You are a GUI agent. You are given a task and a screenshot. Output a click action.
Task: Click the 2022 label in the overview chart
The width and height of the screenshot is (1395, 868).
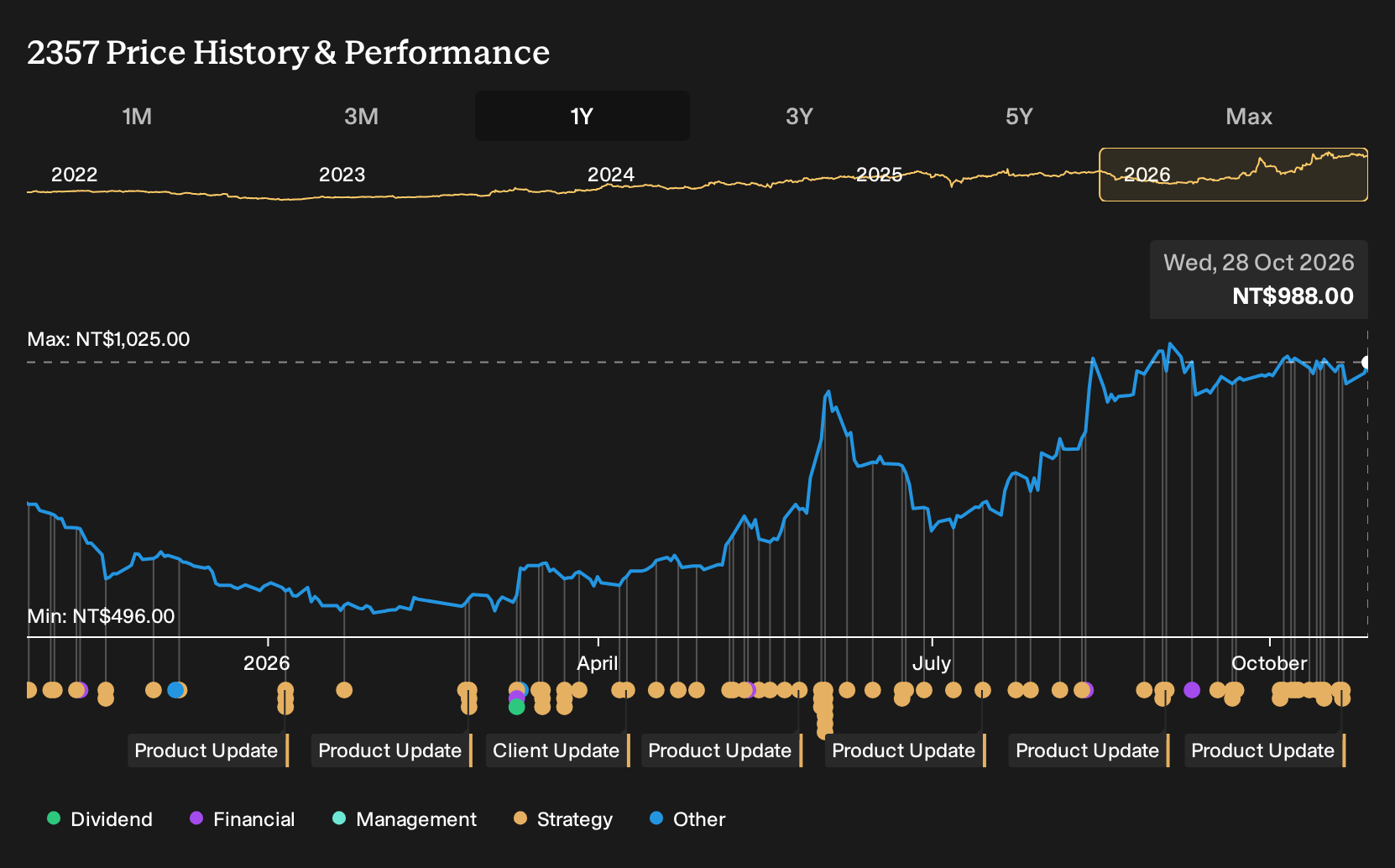coord(75,175)
